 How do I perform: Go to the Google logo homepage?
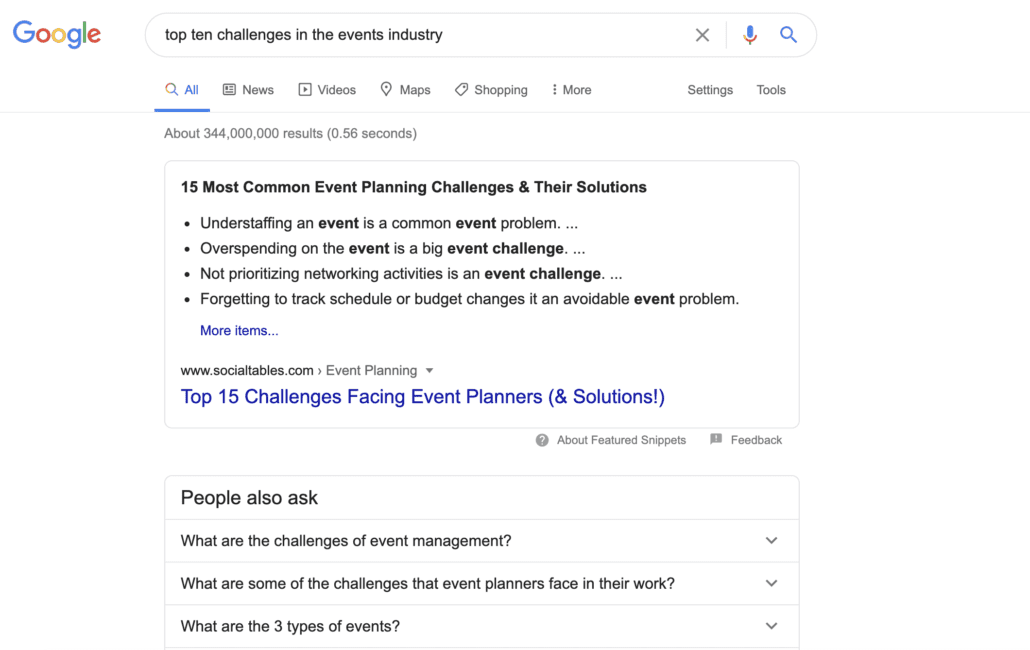pos(57,34)
